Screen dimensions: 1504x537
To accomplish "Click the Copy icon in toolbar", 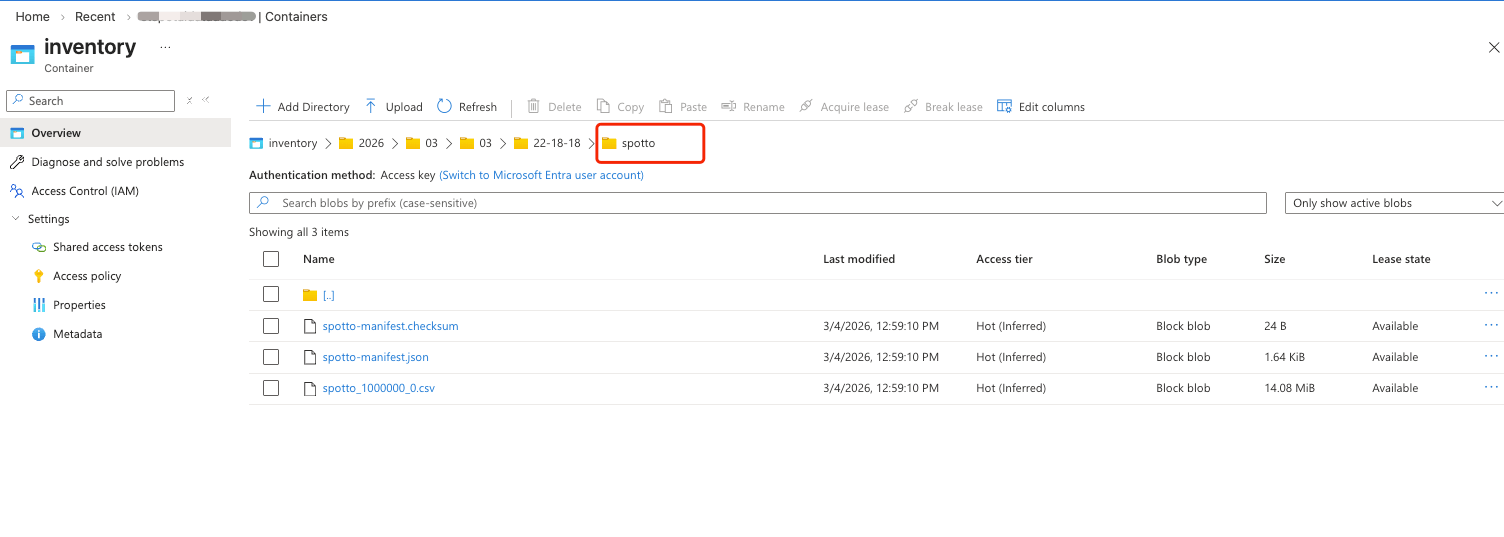I will pyautogui.click(x=603, y=106).
